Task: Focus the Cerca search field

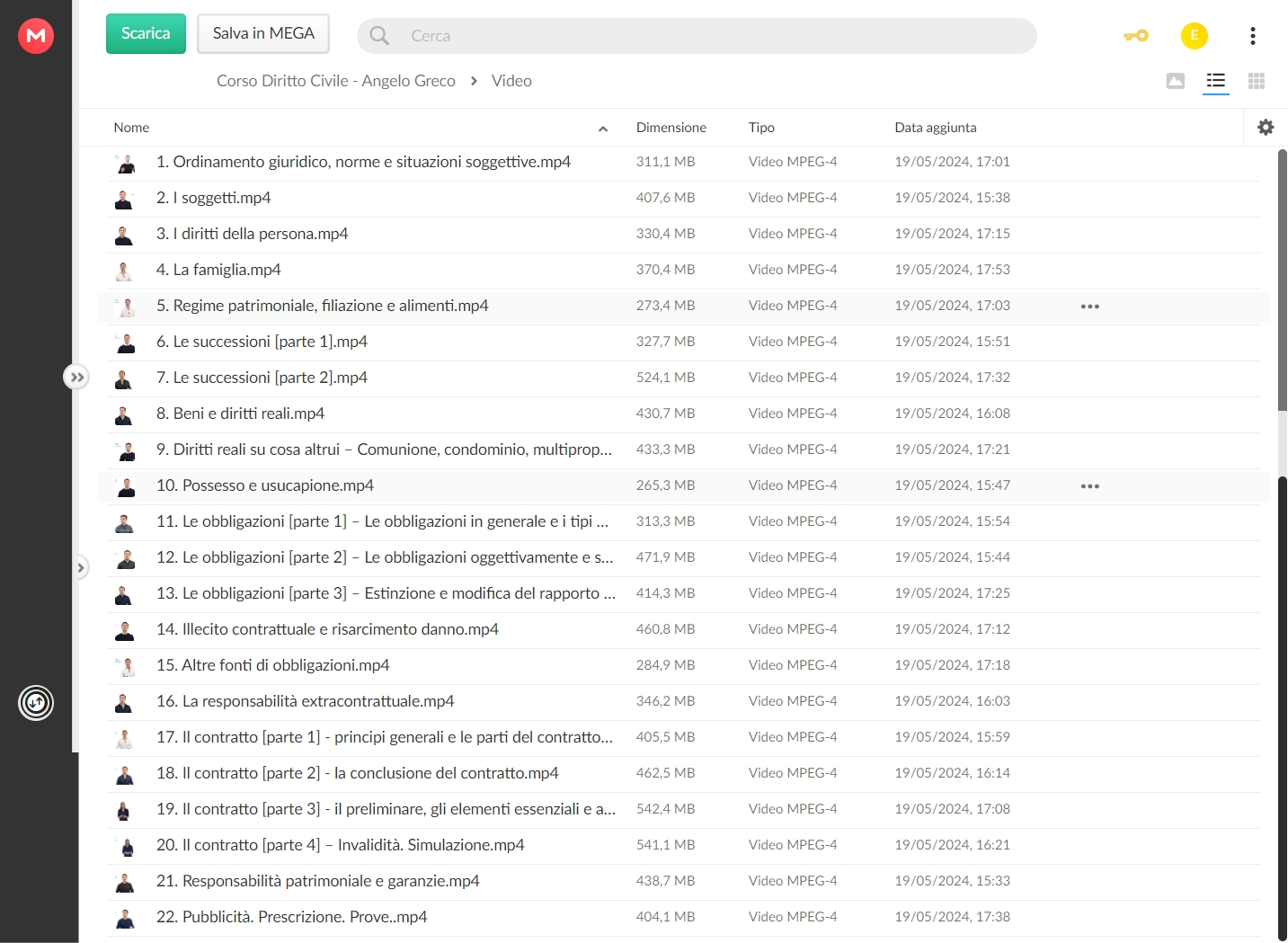Action: (x=697, y=36)
